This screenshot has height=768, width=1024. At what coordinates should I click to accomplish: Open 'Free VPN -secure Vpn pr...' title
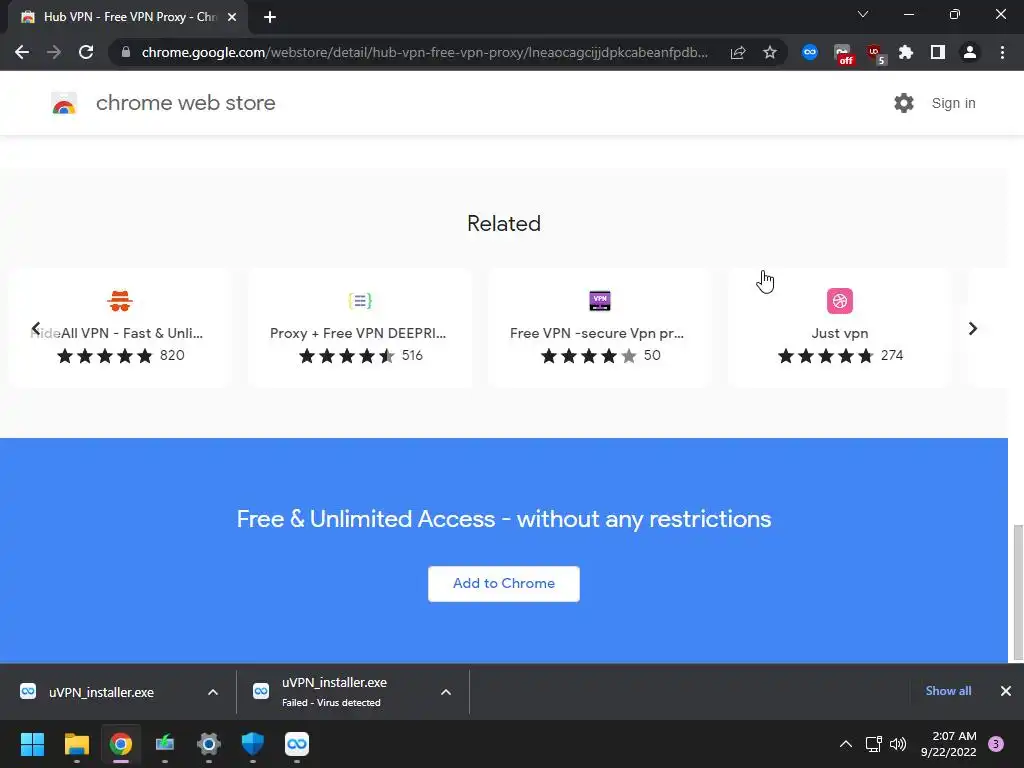pos(597,333)
